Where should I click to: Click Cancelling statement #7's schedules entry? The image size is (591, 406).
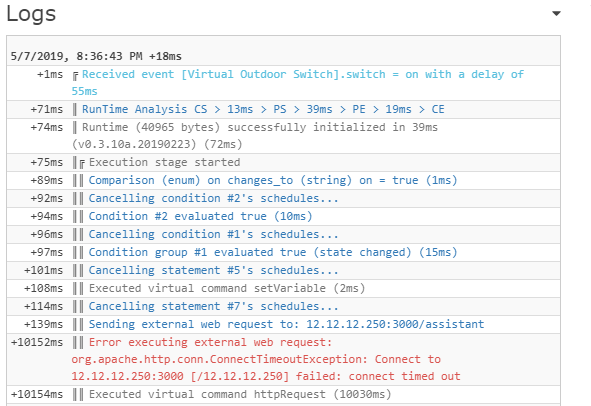(213, 306)
